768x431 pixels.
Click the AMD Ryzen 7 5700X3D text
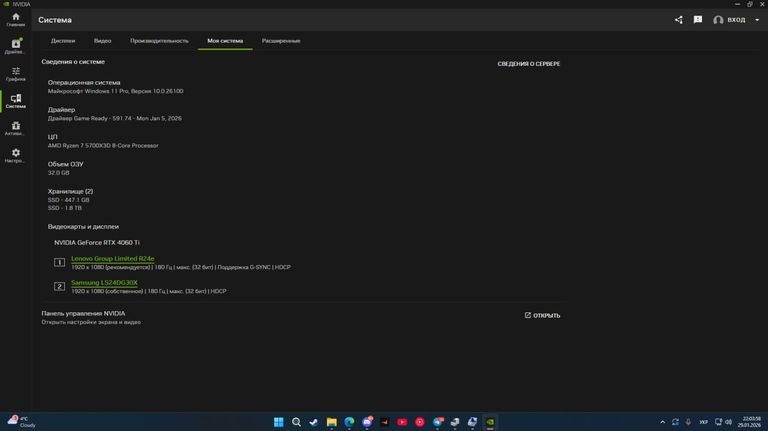pyautogui.click(x=103, y=145)
